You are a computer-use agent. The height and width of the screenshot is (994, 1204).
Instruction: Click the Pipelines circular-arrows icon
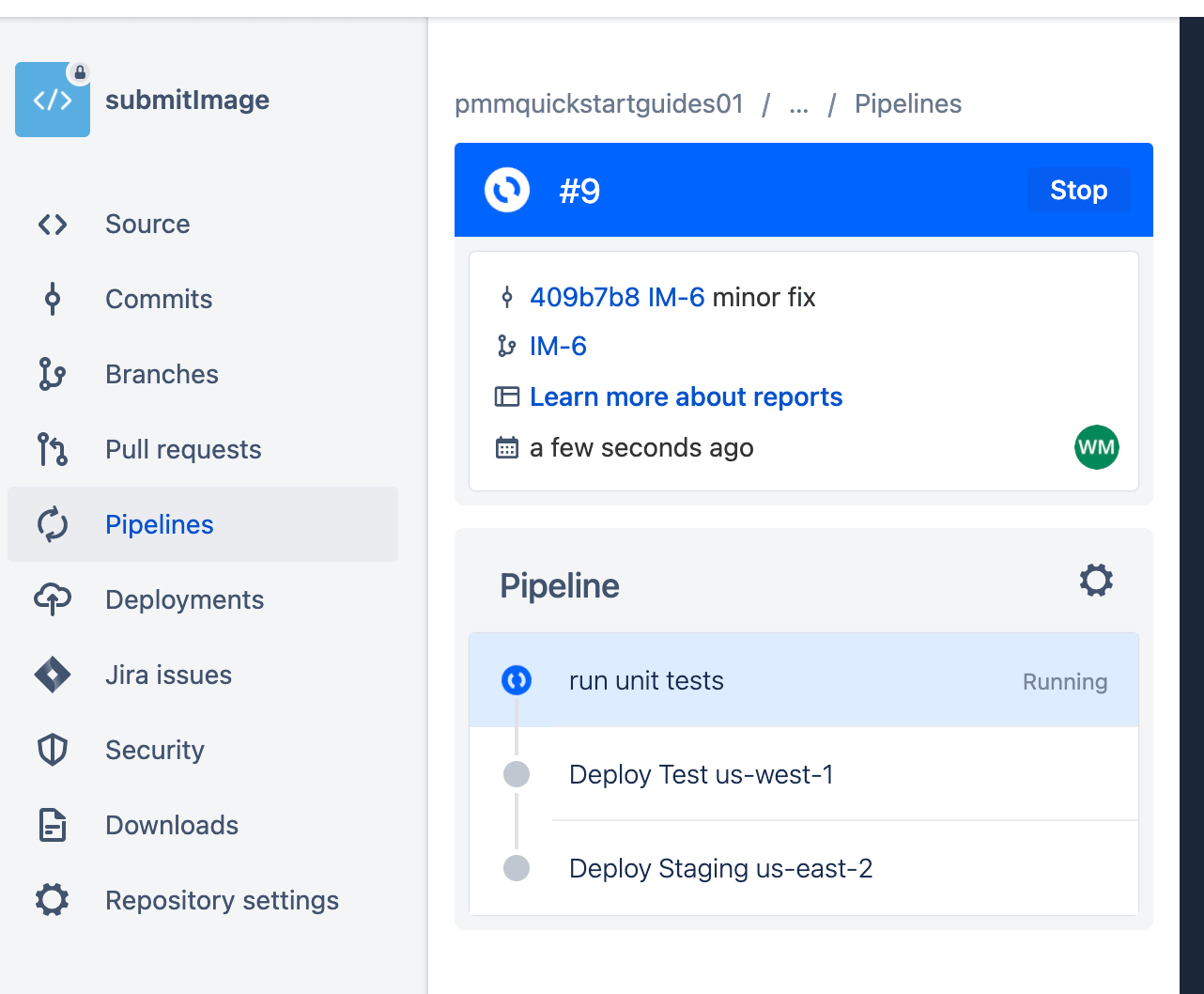53,524
